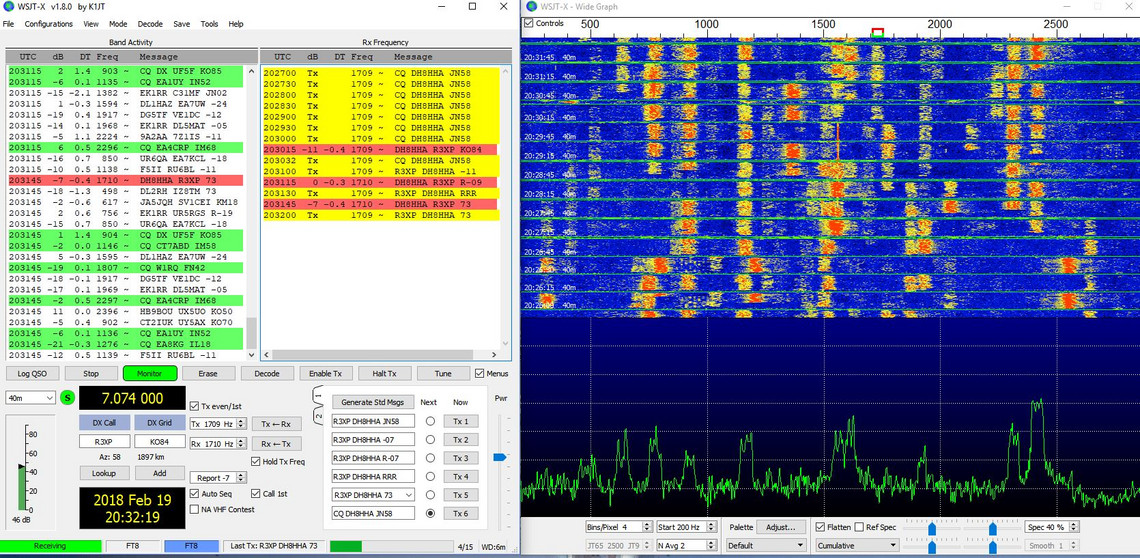Open the Save menu
Screen dimensions: 1140x558
[x=182, y=23]
